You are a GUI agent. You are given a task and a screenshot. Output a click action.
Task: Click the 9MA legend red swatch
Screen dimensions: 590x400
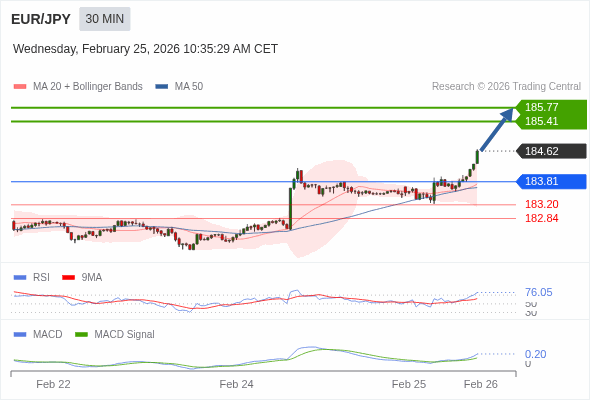click(x=68, y=278)
